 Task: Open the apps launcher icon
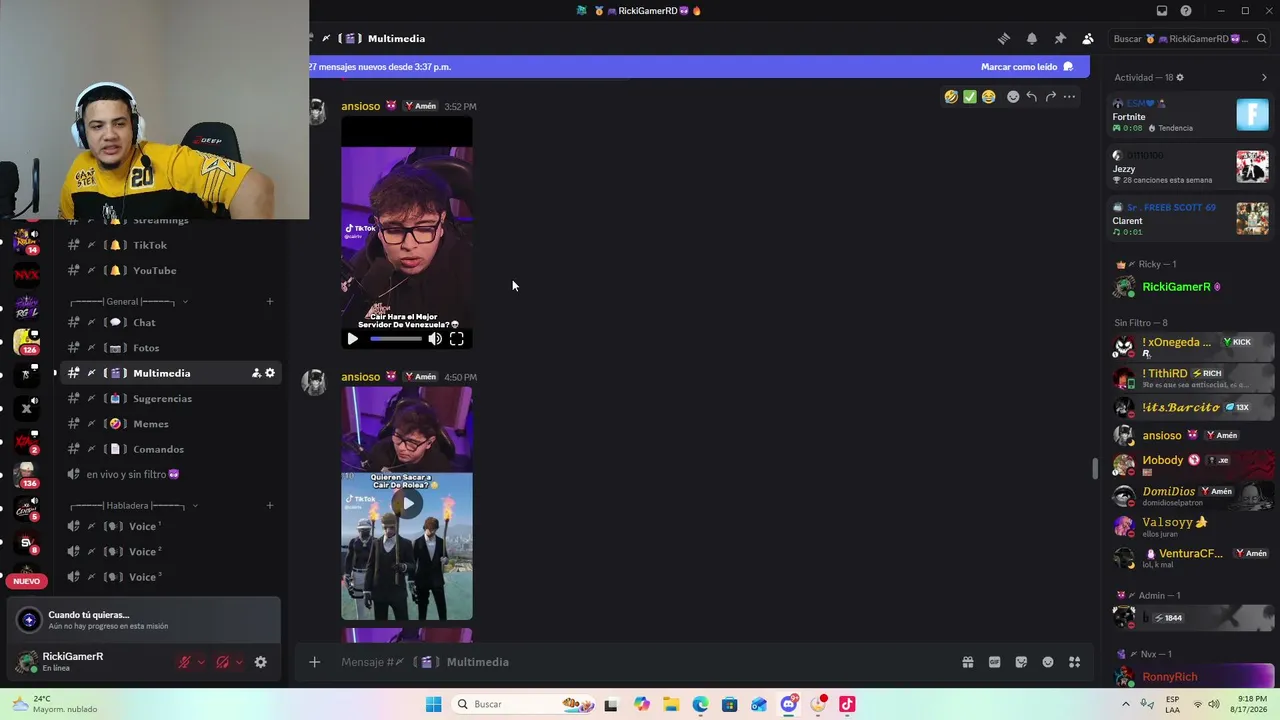click(x=1075, y=662)
